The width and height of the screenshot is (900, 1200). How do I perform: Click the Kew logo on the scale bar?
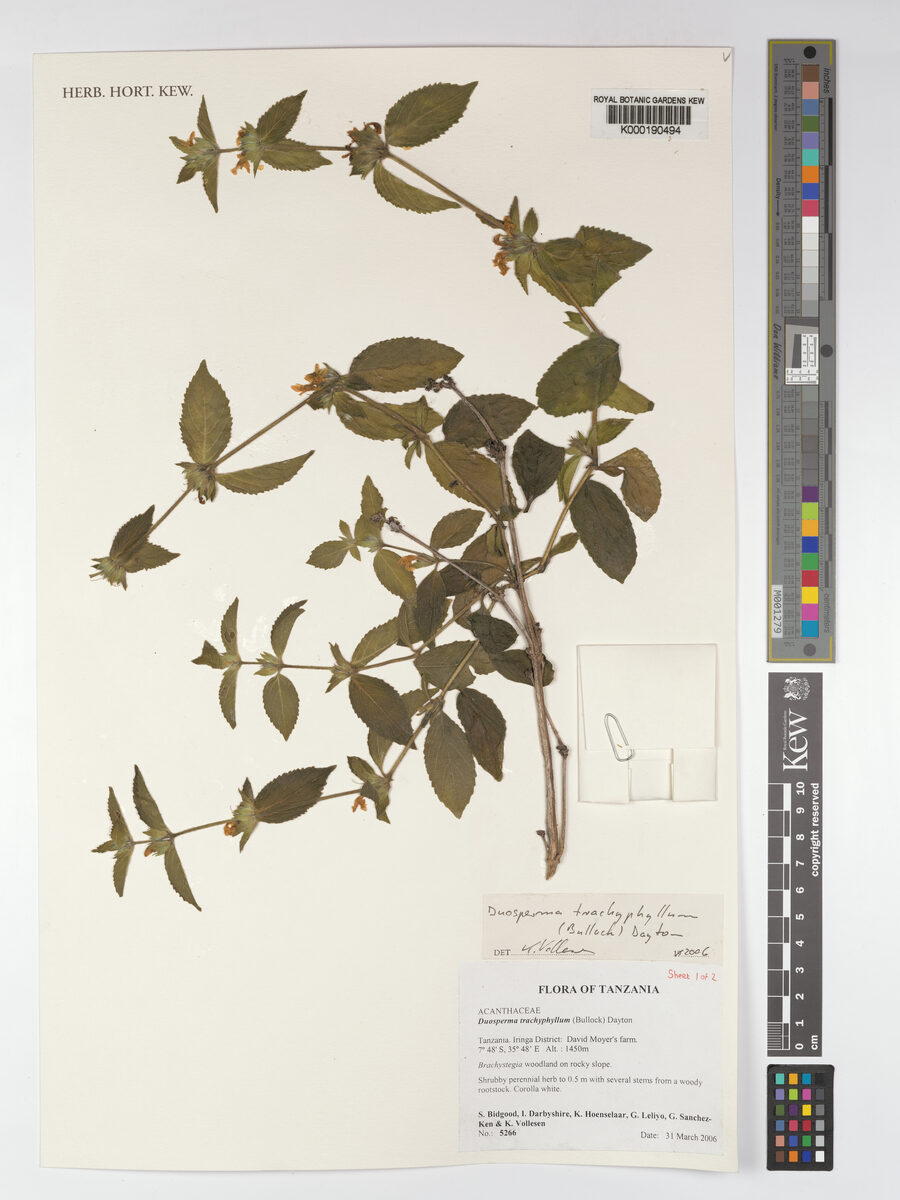[795, 738]
